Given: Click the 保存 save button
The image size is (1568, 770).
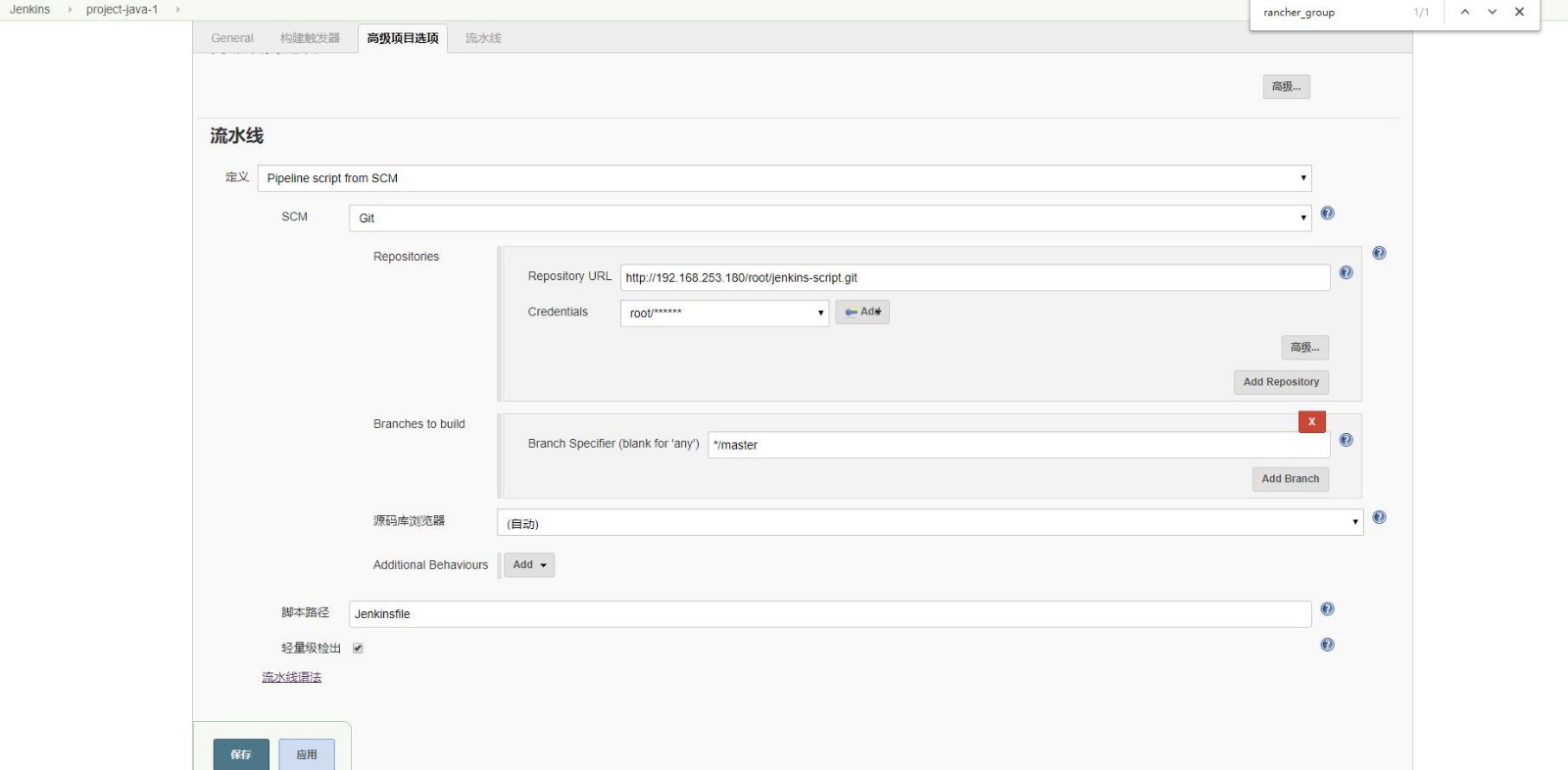Looking at the screenshot, I should point(241,754).
